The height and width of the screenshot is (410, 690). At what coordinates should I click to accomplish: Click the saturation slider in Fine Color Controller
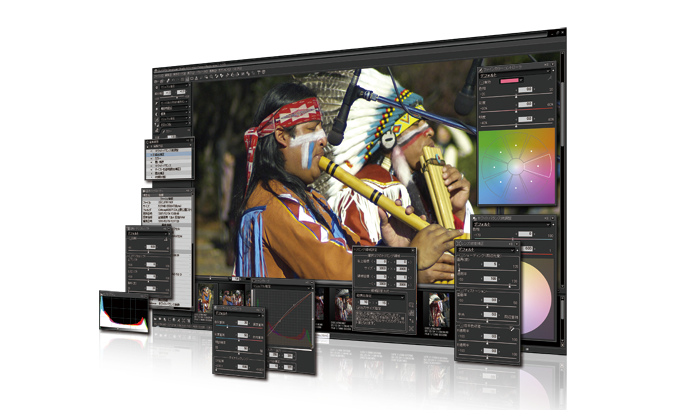516,111
